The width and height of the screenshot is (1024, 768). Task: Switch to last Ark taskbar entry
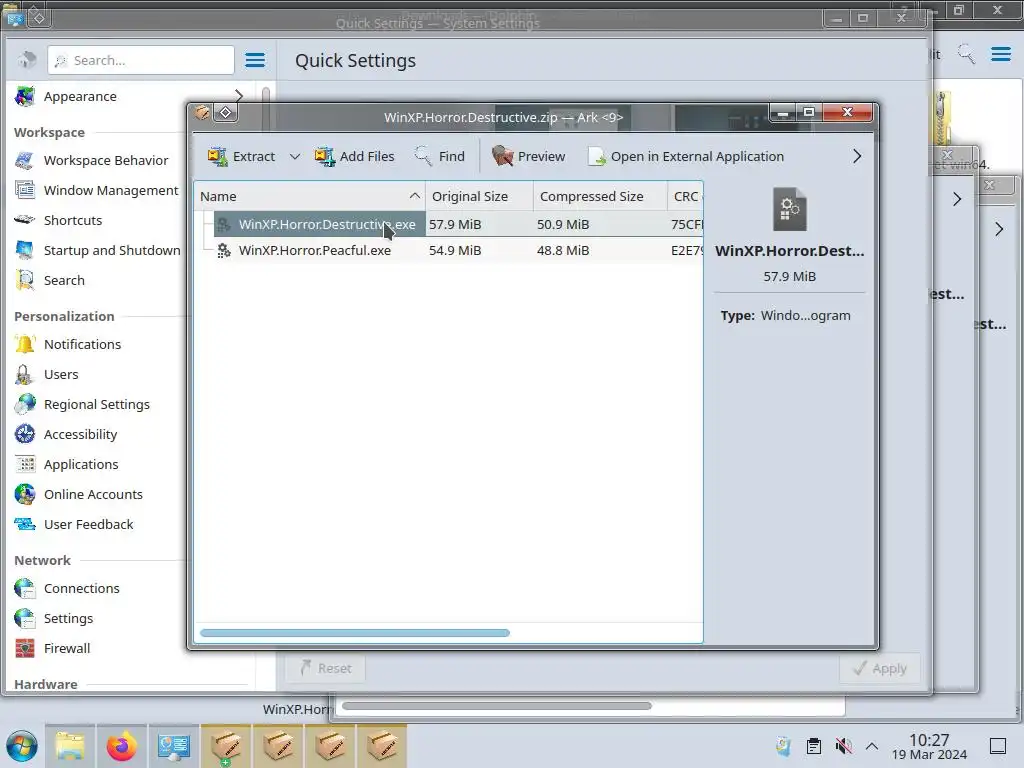(x=382, y=746)
